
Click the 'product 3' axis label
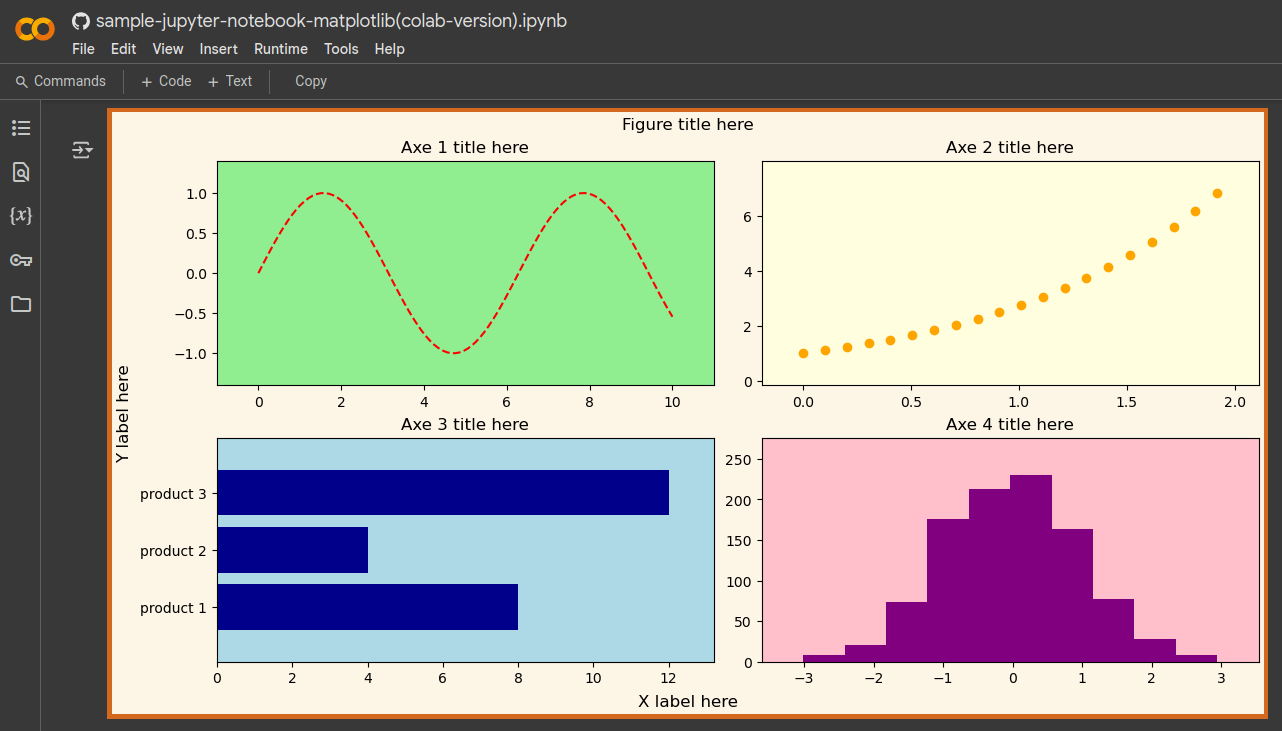tap(173, 494)
